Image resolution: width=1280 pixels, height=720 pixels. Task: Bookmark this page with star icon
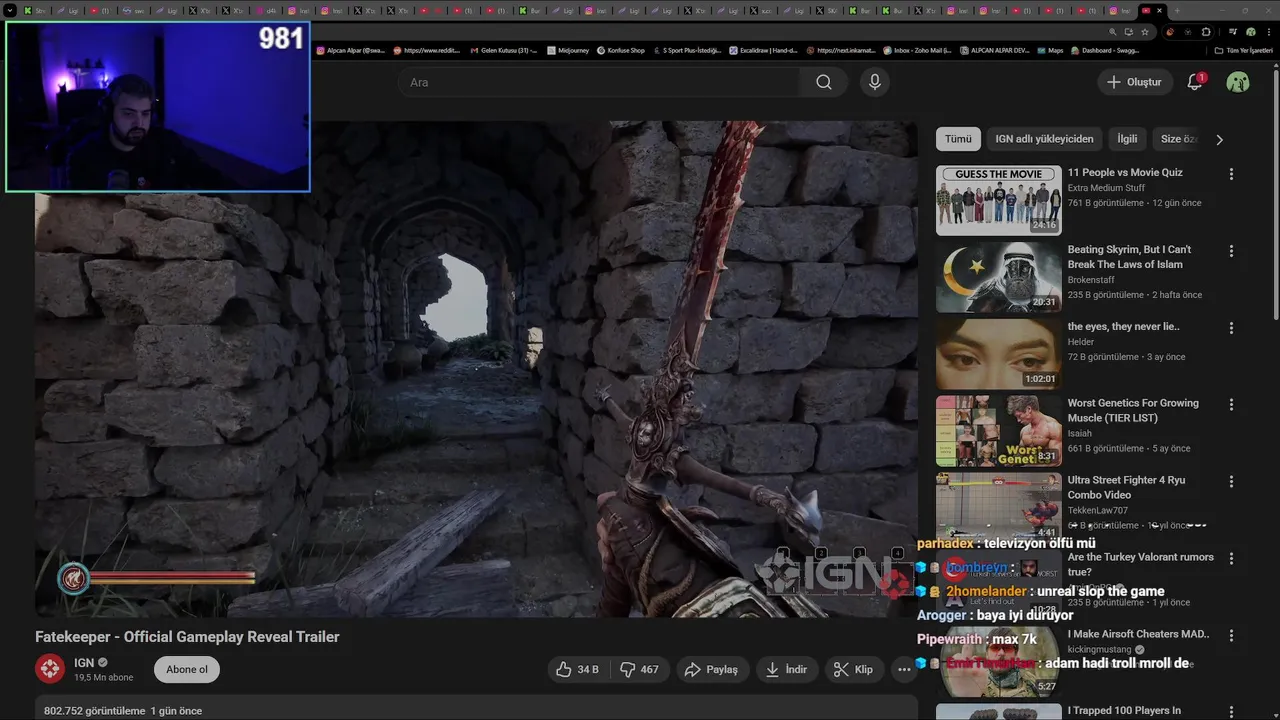pyautogui.click(x=1145, y=32)
